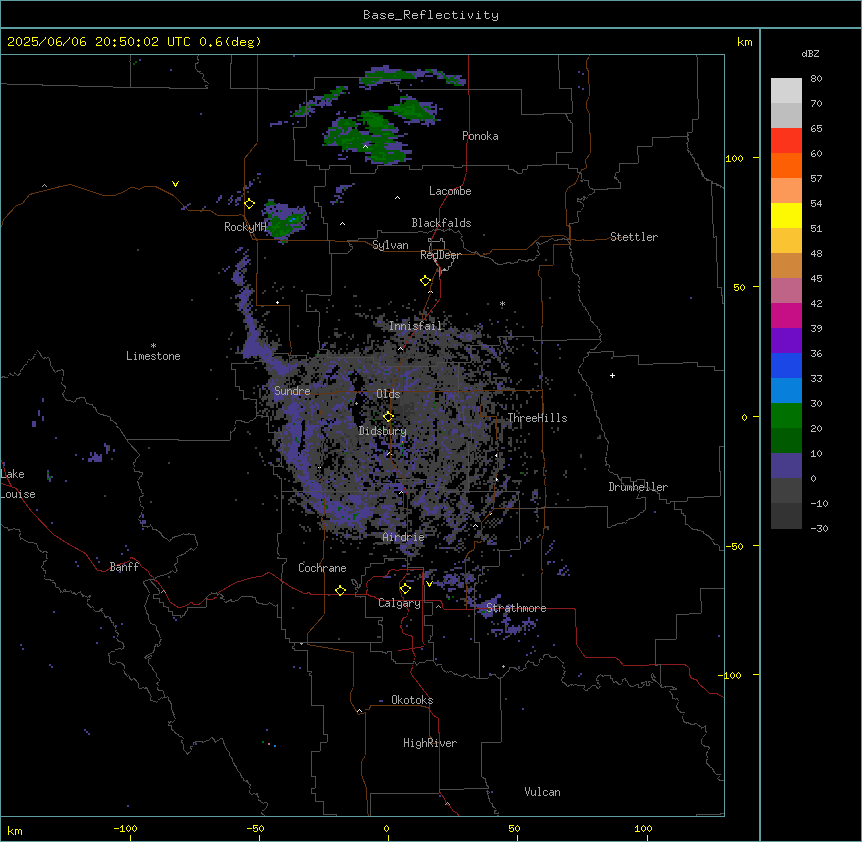This screenshot has height=842, width=862.
Task: Click the yellow diamond marker below Cochrane
Action: (340, 590)
